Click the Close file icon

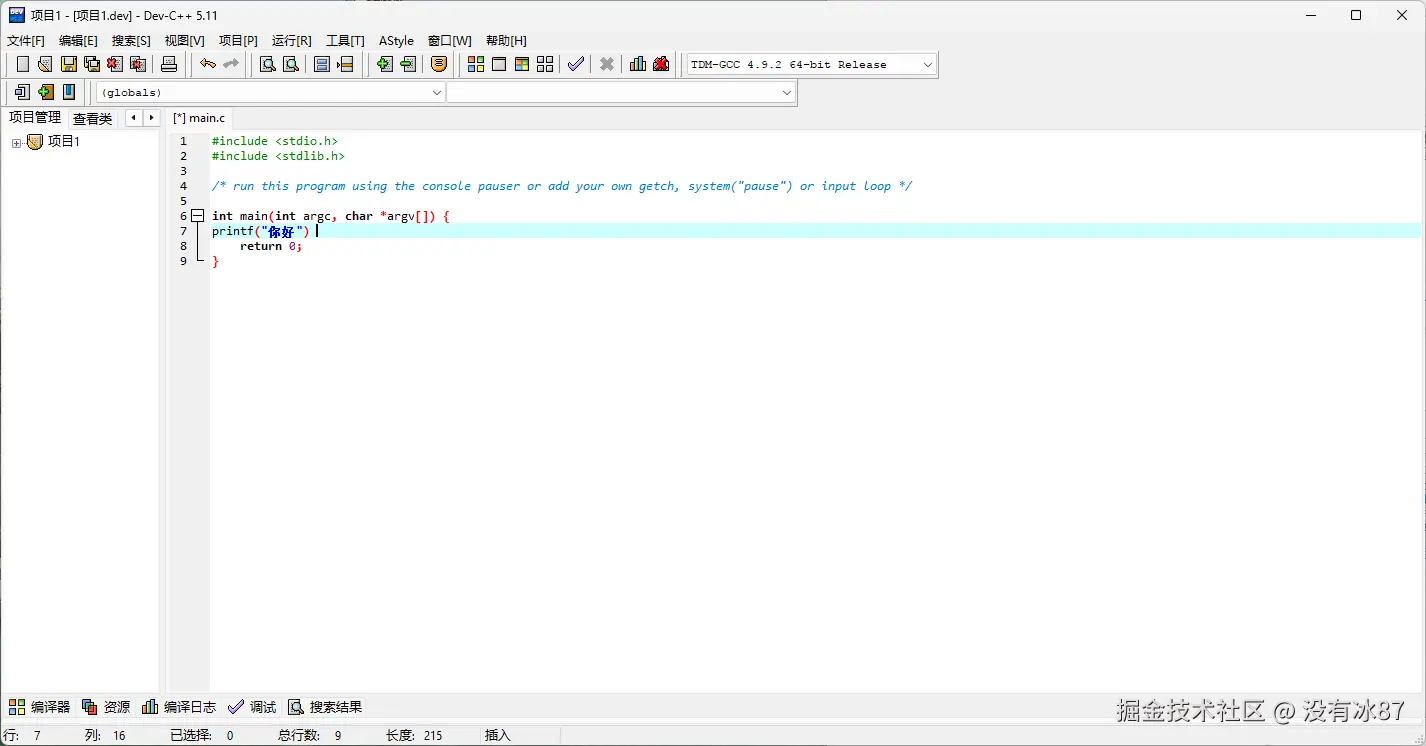115,64
